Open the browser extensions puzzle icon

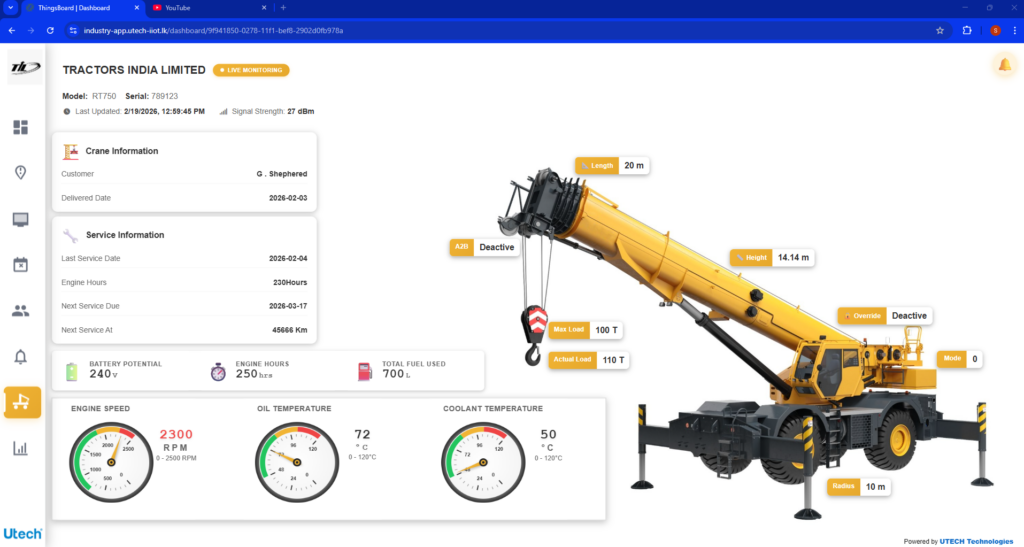point(967,31)
